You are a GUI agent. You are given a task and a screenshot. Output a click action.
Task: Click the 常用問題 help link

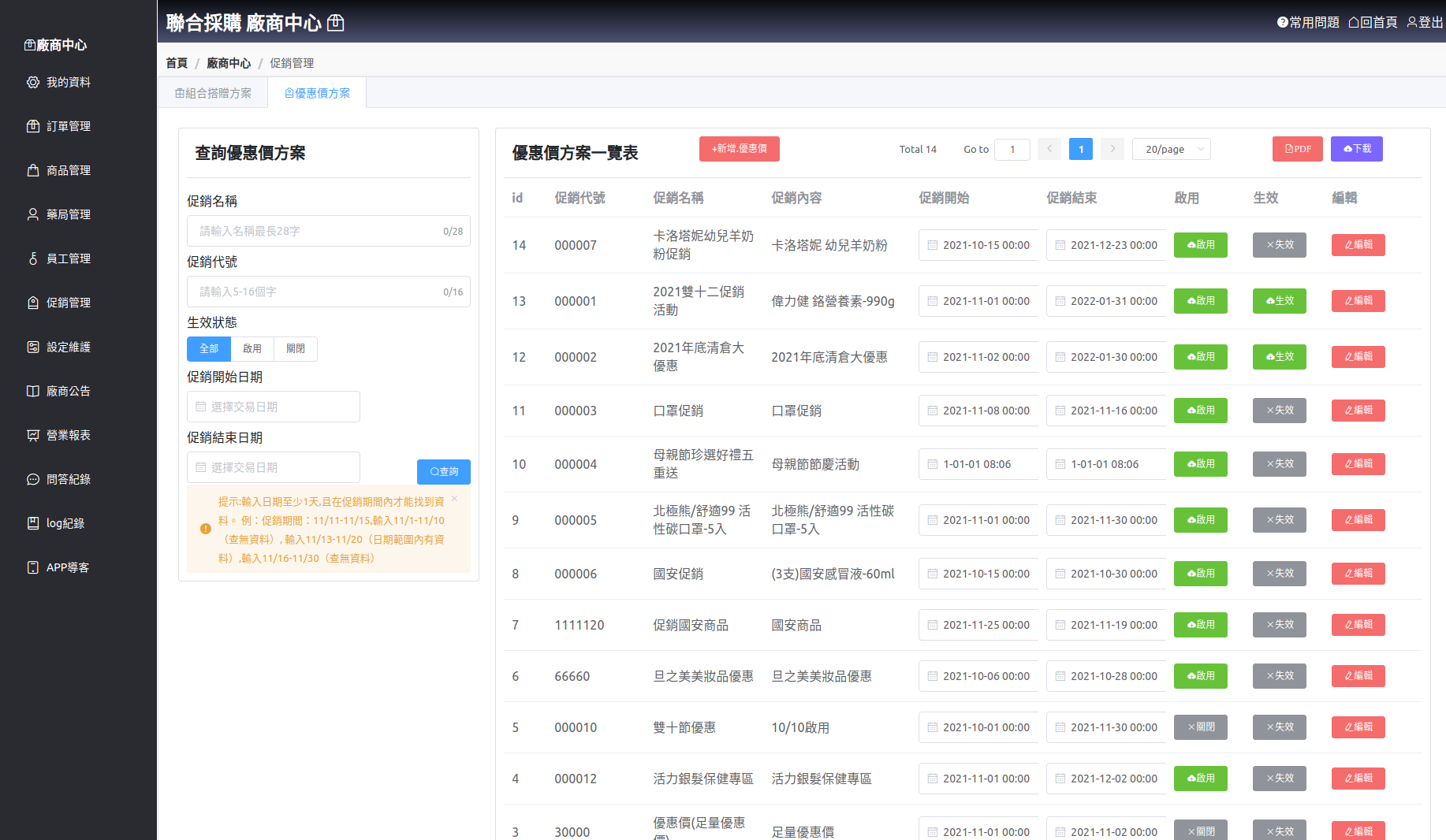pos(1308,22)
